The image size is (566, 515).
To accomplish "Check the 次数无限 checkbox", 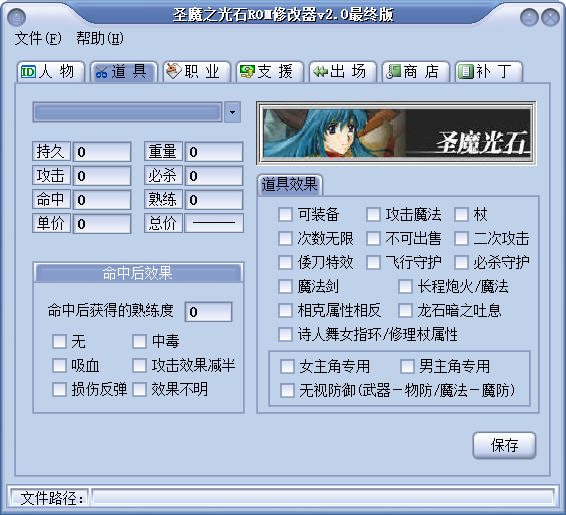I will pos(285,239).
